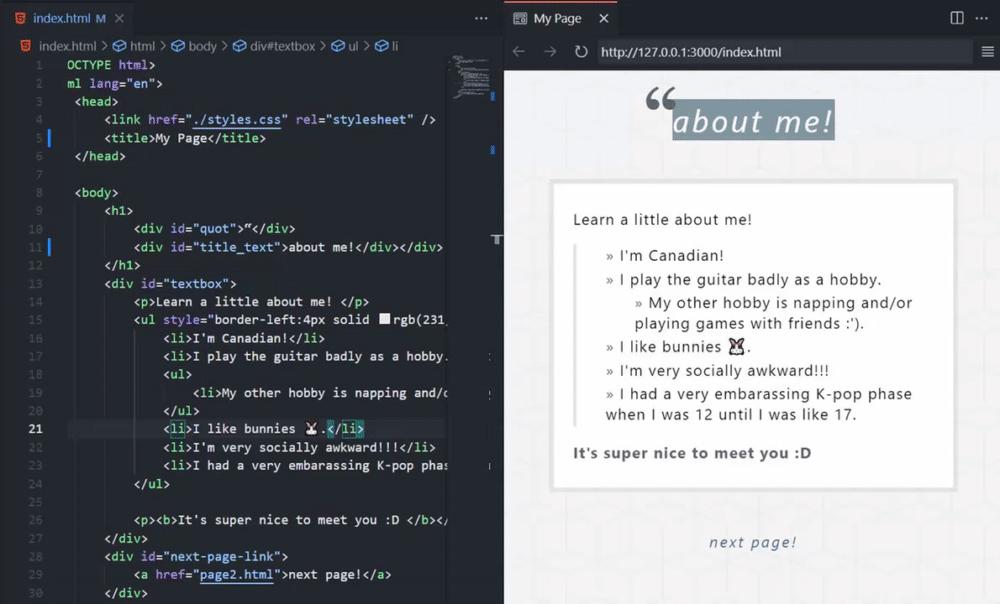Image resolution: width=1000 pixels, height=604 pixels.
Task: Click the HTML5 icon in the breadcrumb bar
Action: point(24,45)
